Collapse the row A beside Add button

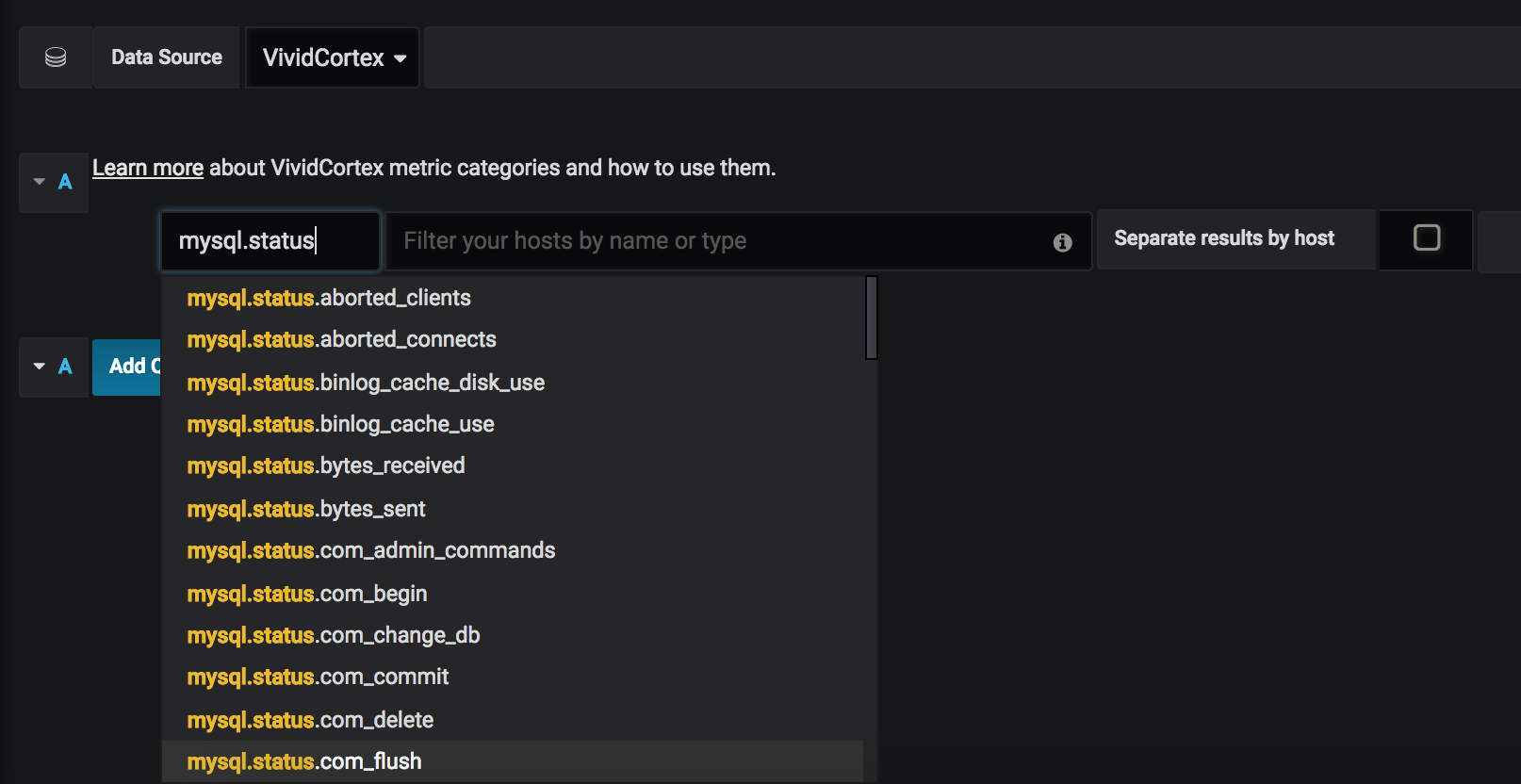[x=40, y=366]
